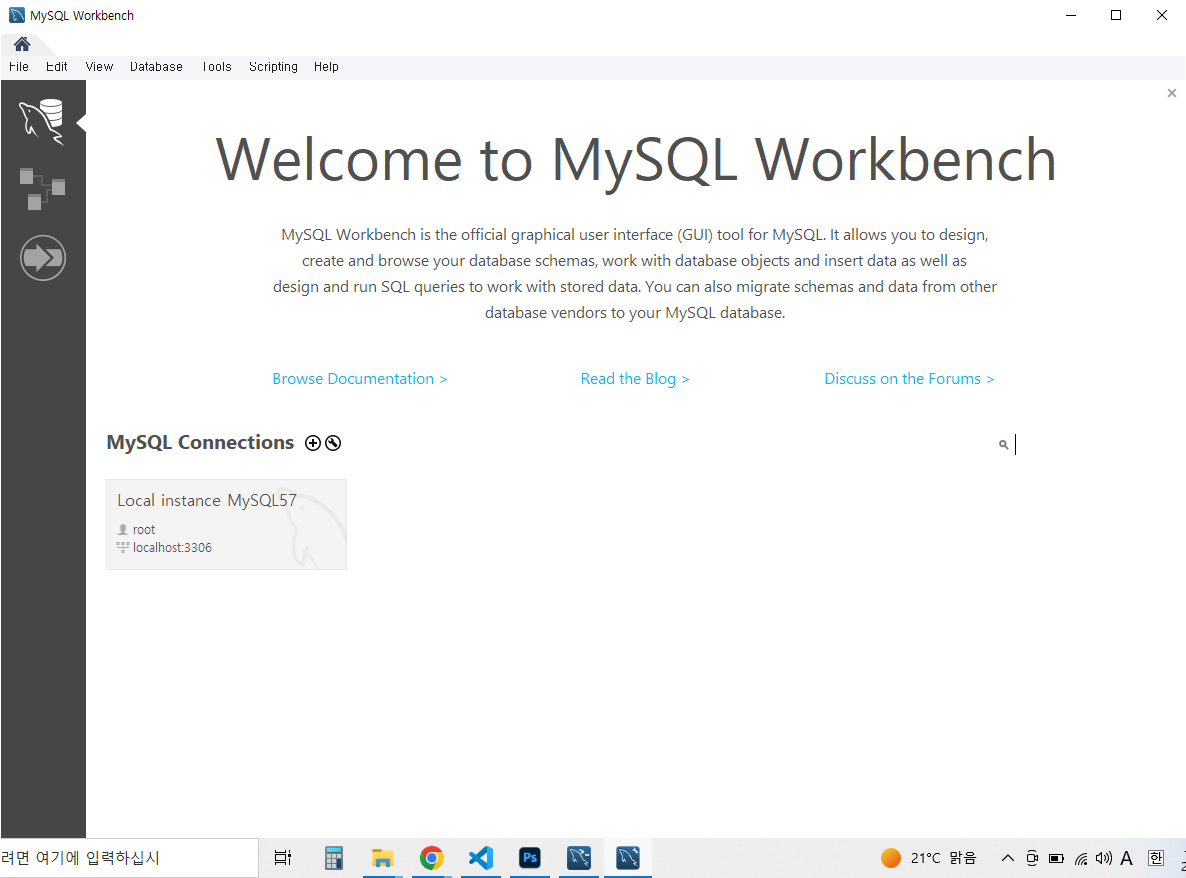
Task: Toggle the IME English mode A indicator
Action: 1126,858
